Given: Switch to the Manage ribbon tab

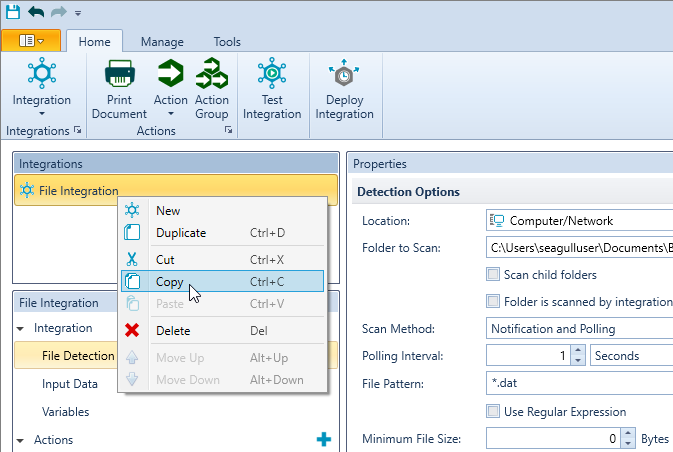Looking at the screenshot, I should point(162,42).
